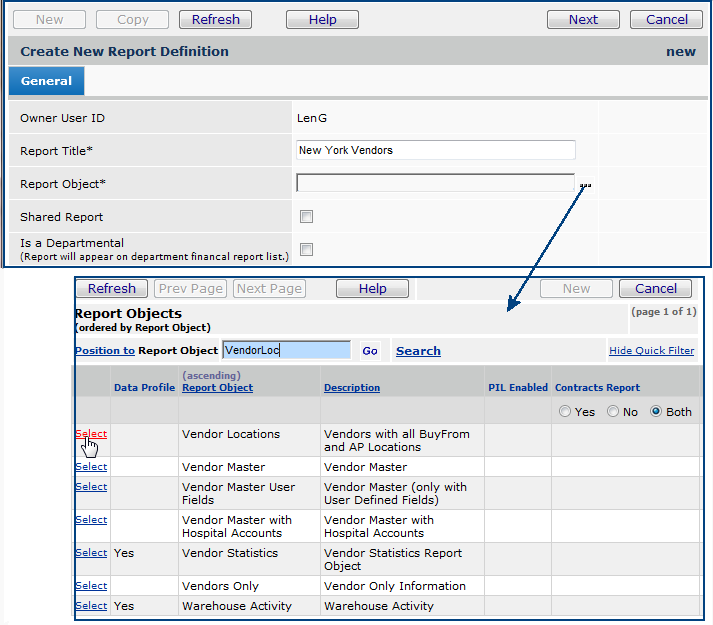Click into the Report Title field
Screen dimensions: 713x625
click(436, 150)
